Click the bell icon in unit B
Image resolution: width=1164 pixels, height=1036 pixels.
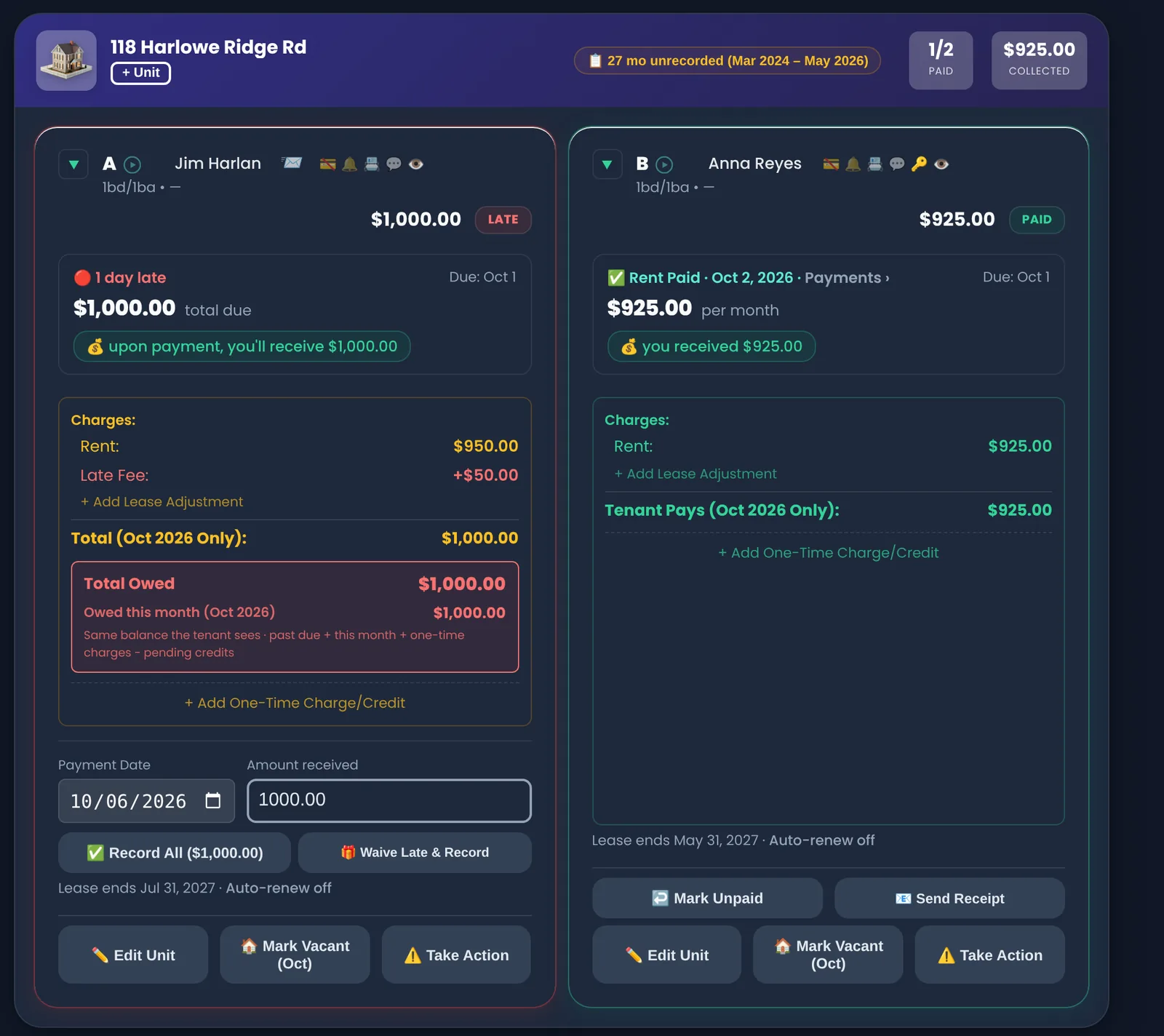(853, 164)
